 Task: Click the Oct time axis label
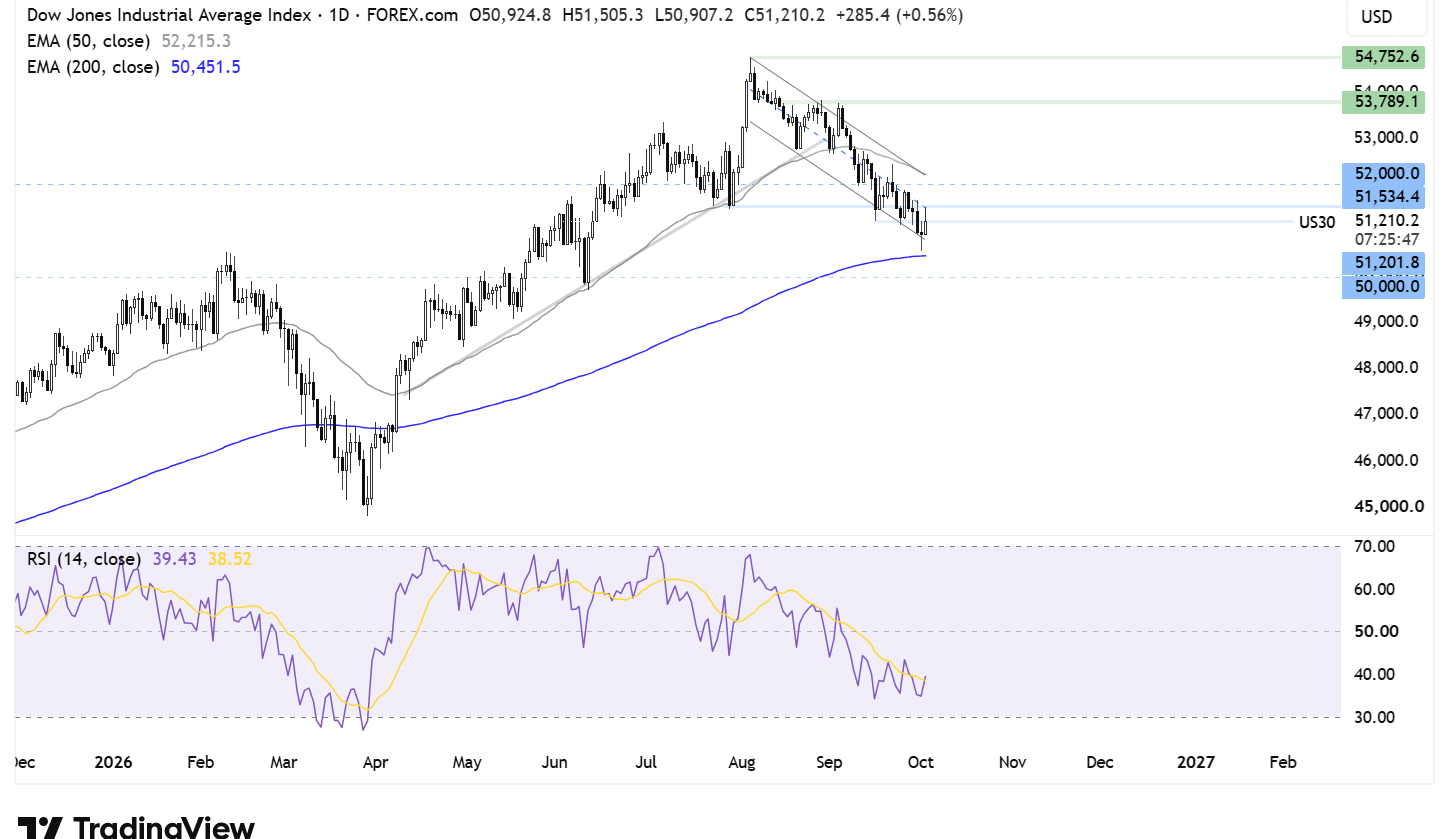point(920,762)
